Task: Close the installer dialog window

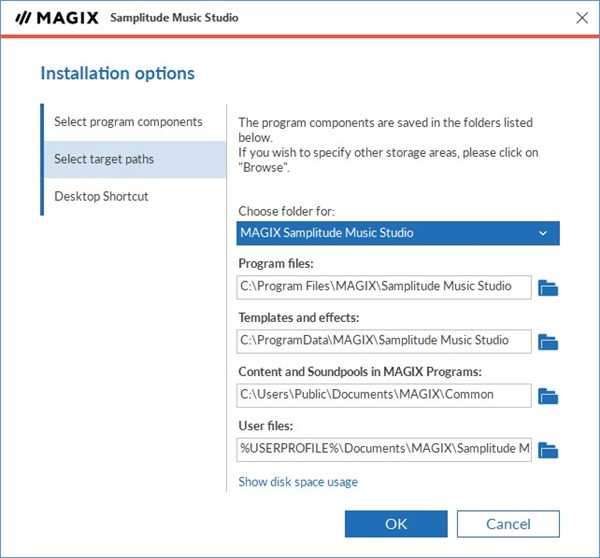Action: coord(581,18)
